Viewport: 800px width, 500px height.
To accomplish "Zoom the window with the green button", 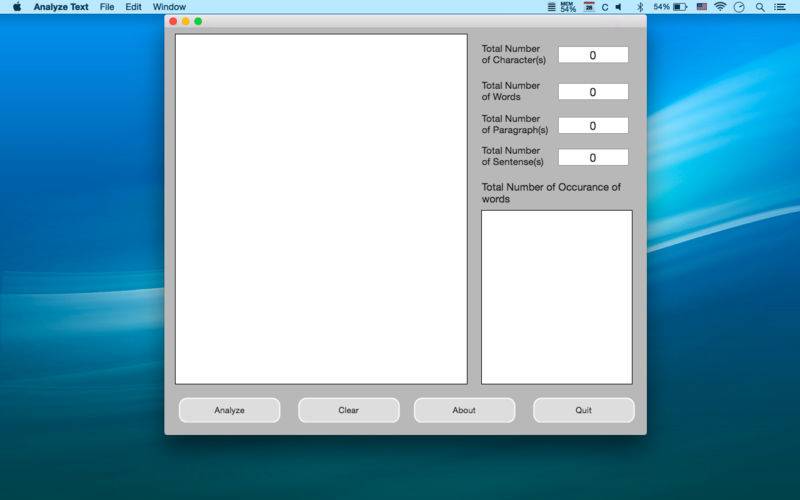I will 198,21.
